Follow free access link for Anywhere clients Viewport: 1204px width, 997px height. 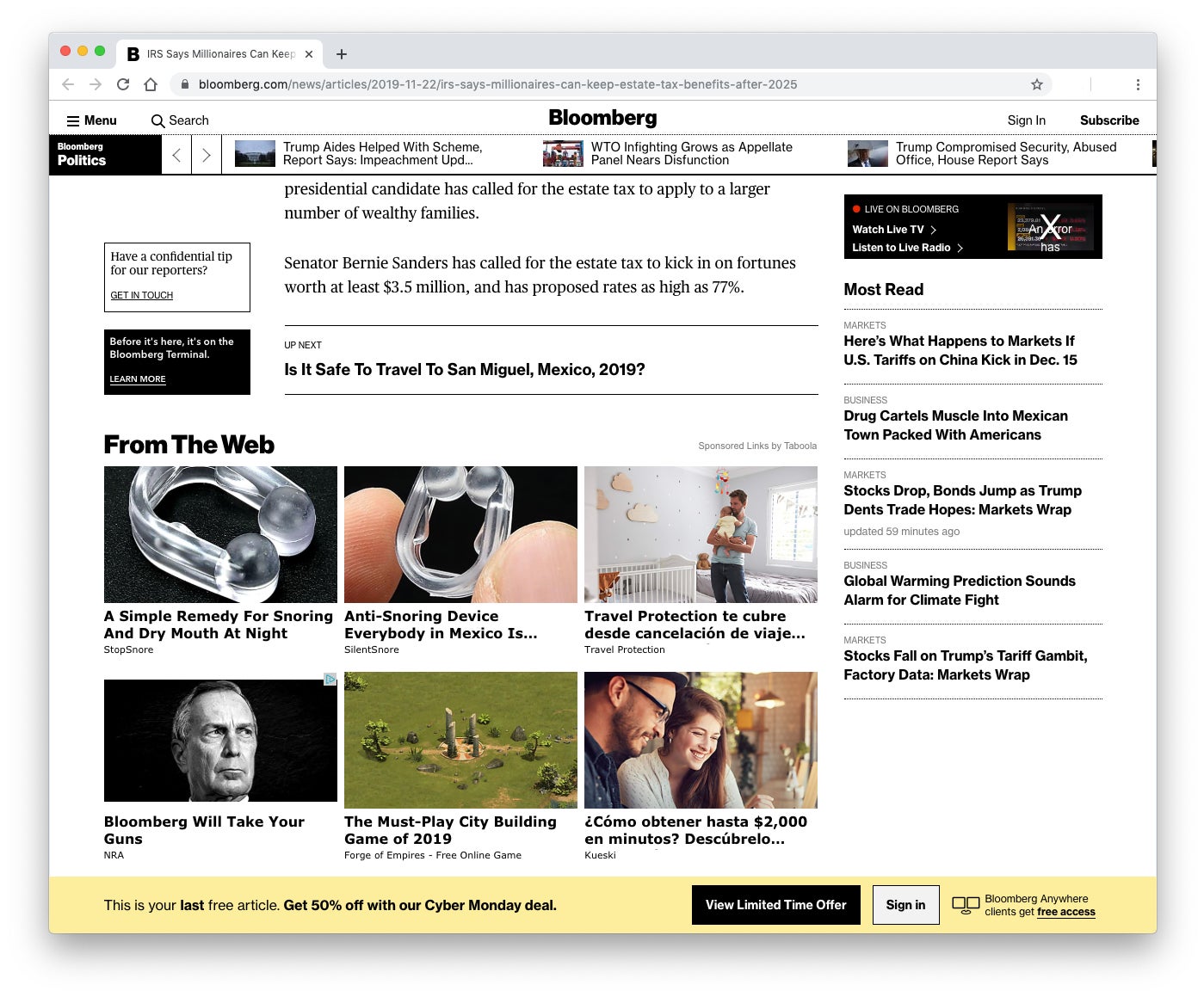click(x=1065, y=912)
